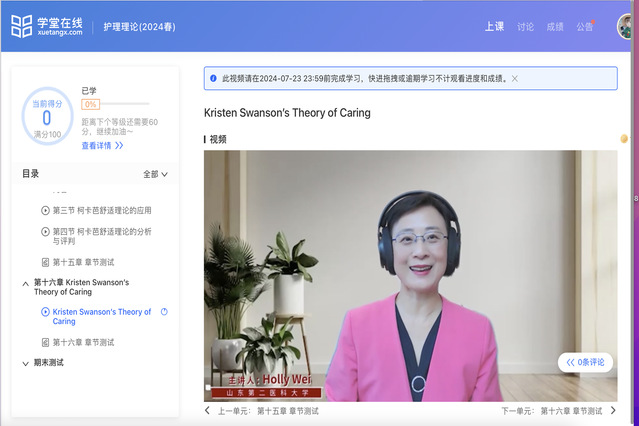639x426 pixels.
Task: Click the quiz icon beside 第十六章 章节测试
Action: pyautogui.click(x=45, y=342)
